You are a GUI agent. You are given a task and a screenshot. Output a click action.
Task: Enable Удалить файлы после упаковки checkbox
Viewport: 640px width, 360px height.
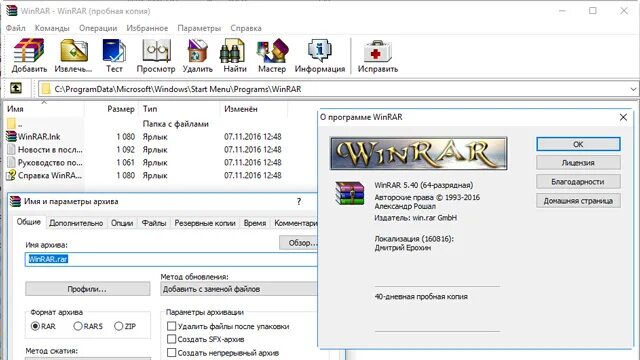(171, 326)
